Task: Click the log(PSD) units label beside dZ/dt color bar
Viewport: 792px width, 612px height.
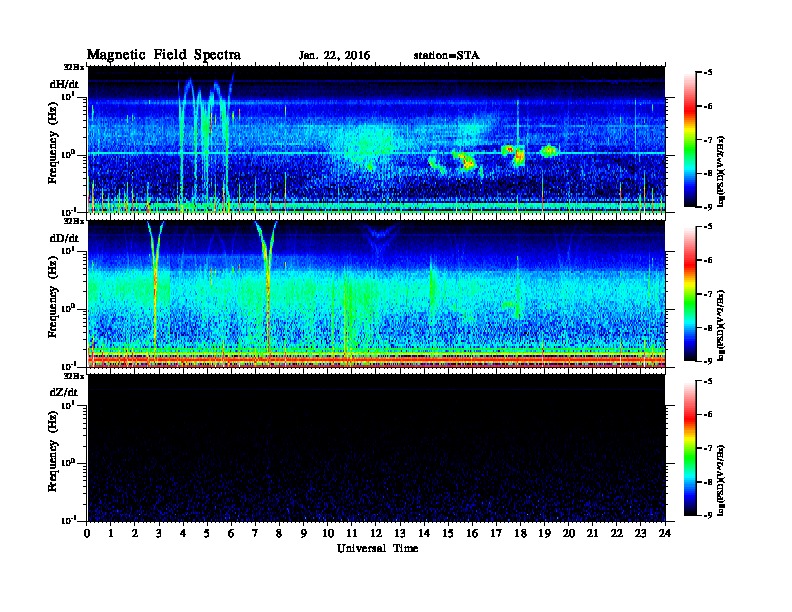Action: (722, 480)
